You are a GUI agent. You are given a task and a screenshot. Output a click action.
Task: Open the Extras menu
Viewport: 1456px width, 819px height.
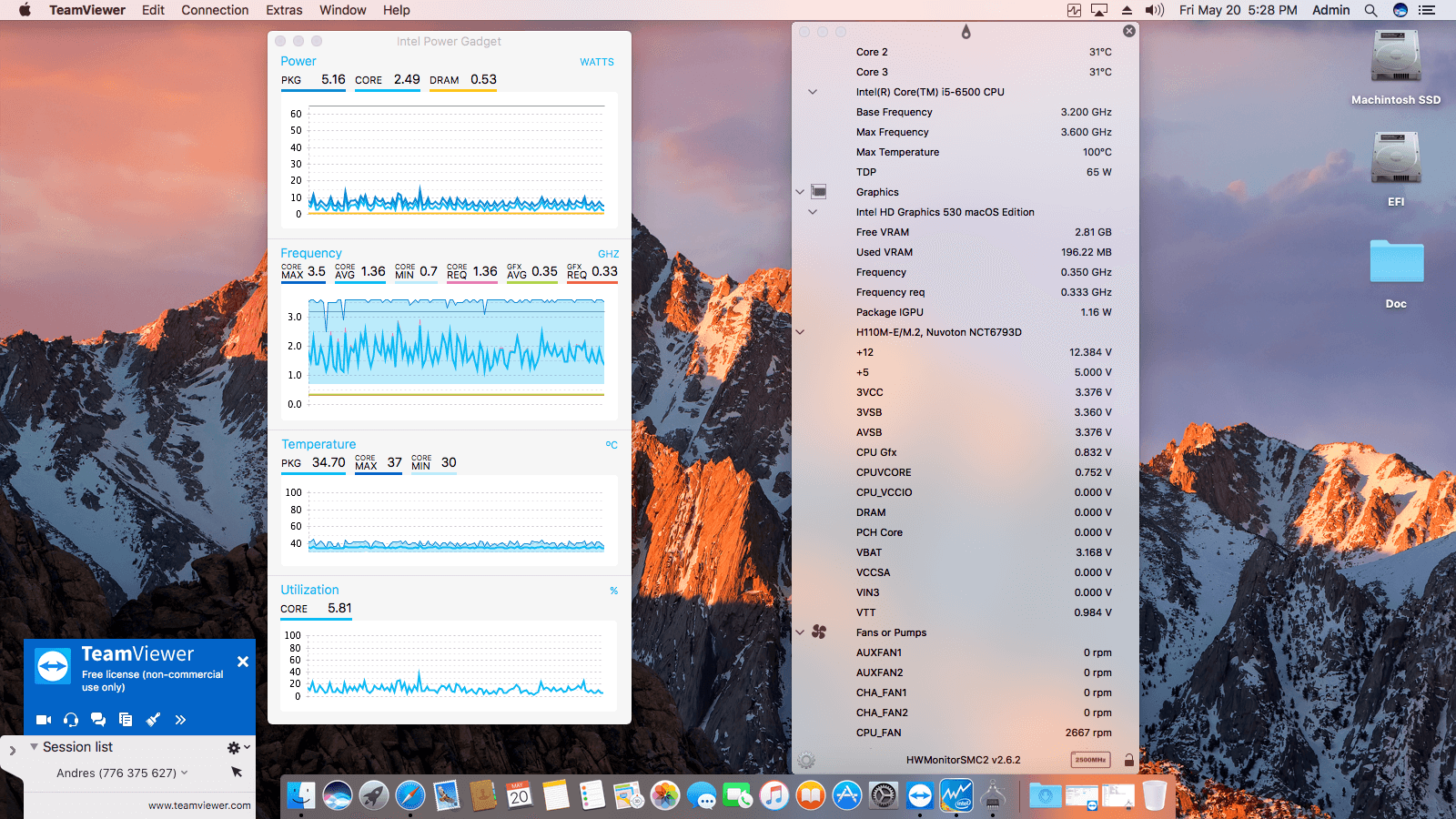[x=284, y=10]
